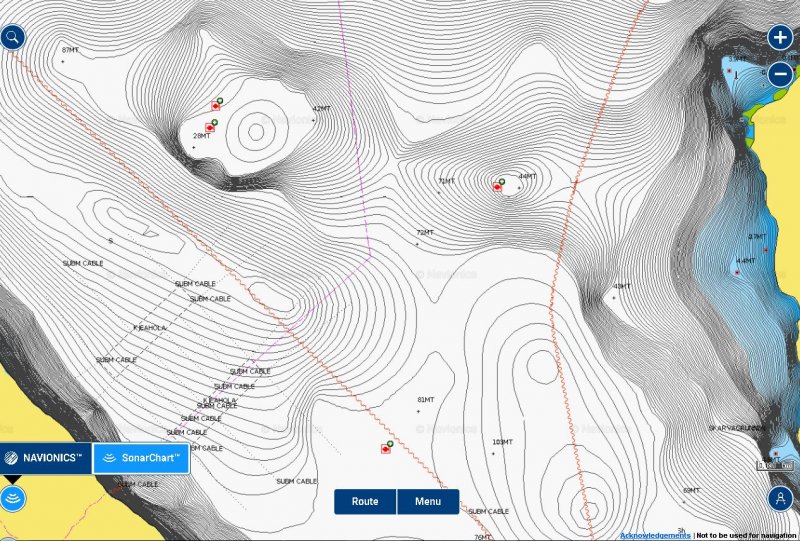Click the Route button
The width and height of the screenshot is (800, 541).
point(365,501)
